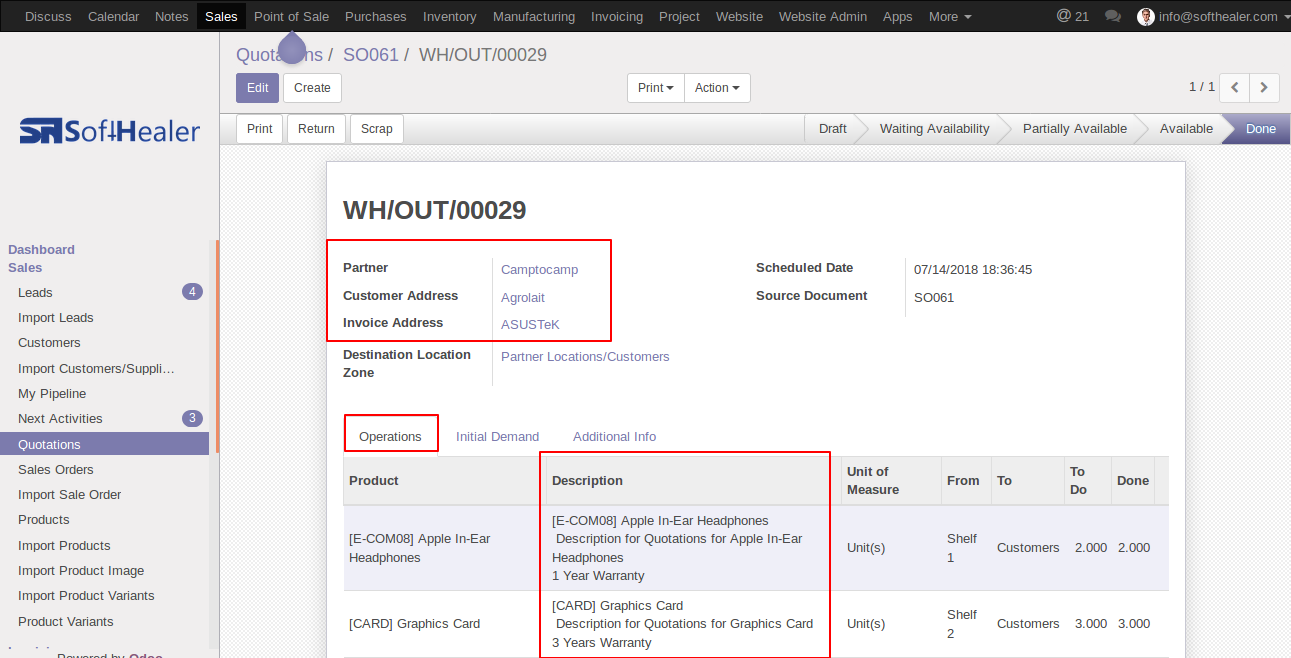Select the Sales menu

tap(221, 16)
